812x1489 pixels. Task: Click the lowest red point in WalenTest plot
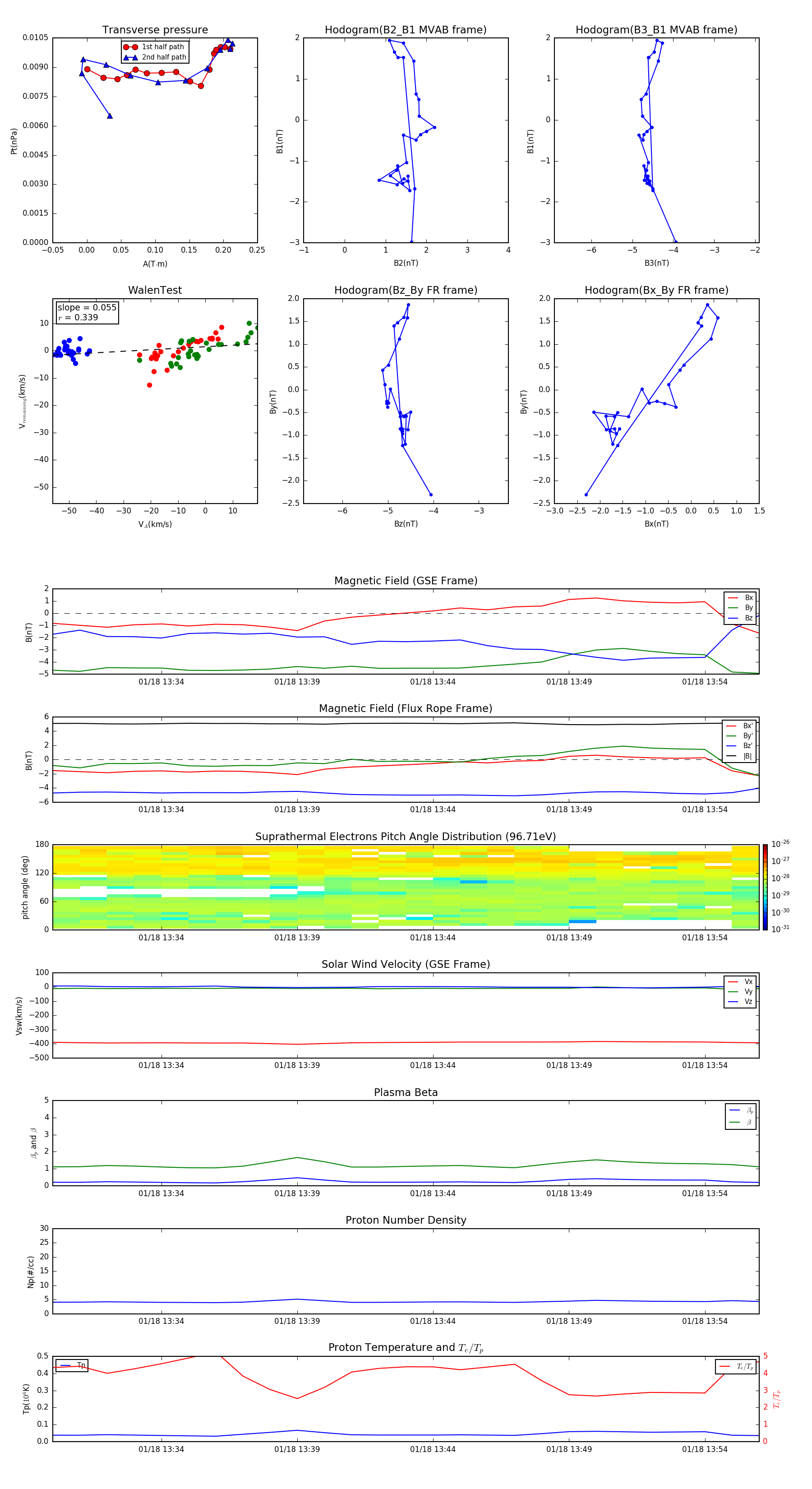click(150, 385)
